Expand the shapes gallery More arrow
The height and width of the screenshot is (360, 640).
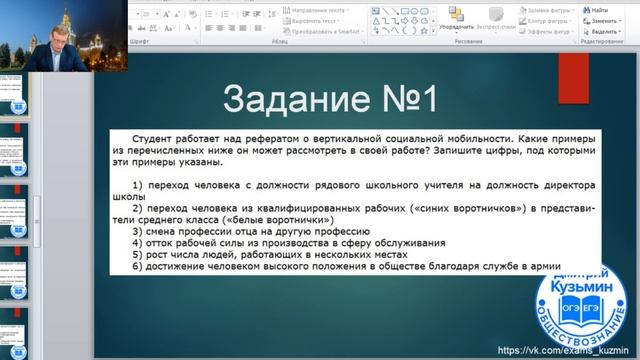433,31
